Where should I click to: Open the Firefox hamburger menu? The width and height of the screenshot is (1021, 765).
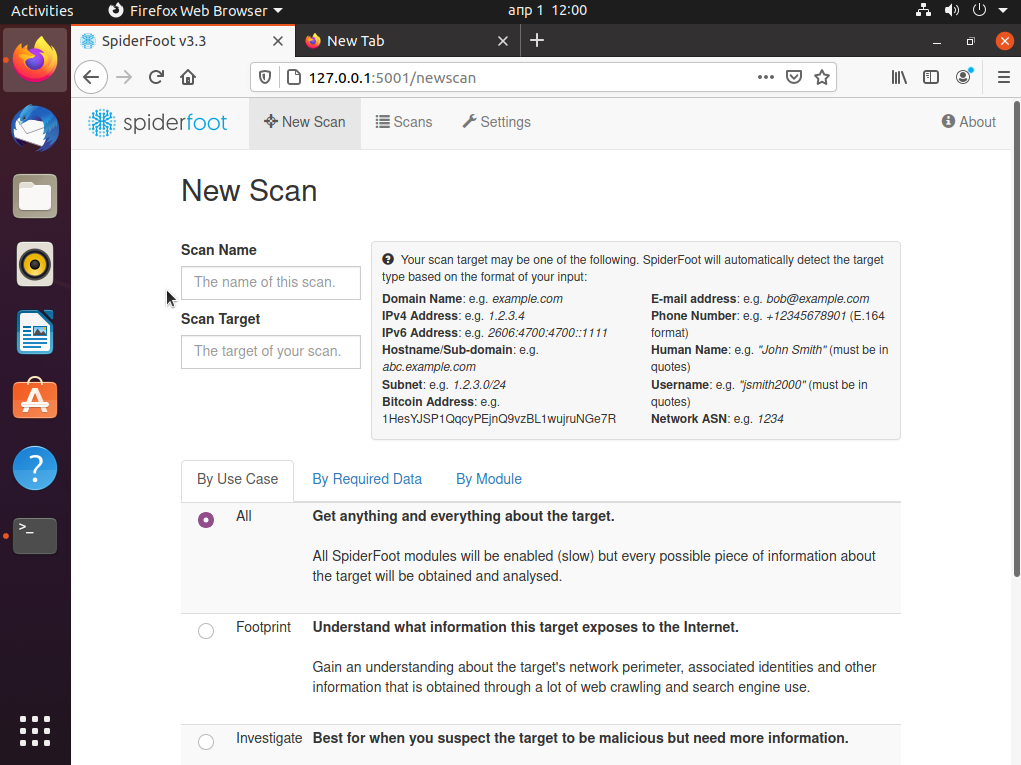pyautogui.click(x=1003, y=77)
